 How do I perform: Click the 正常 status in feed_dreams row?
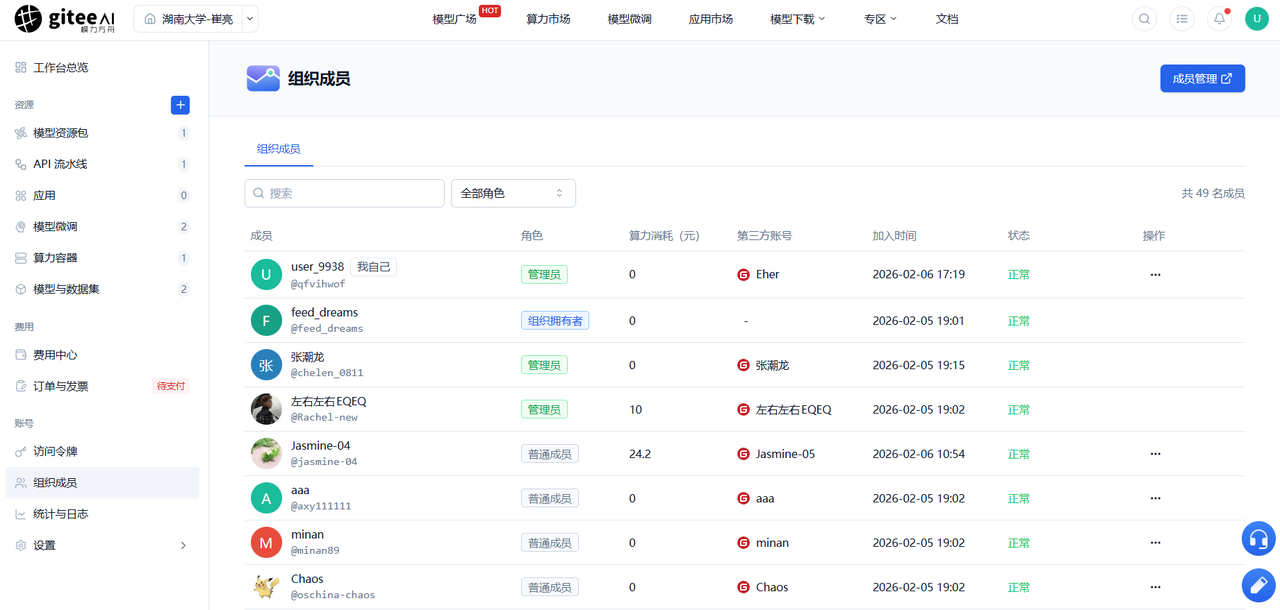[x=1019, y=321]
